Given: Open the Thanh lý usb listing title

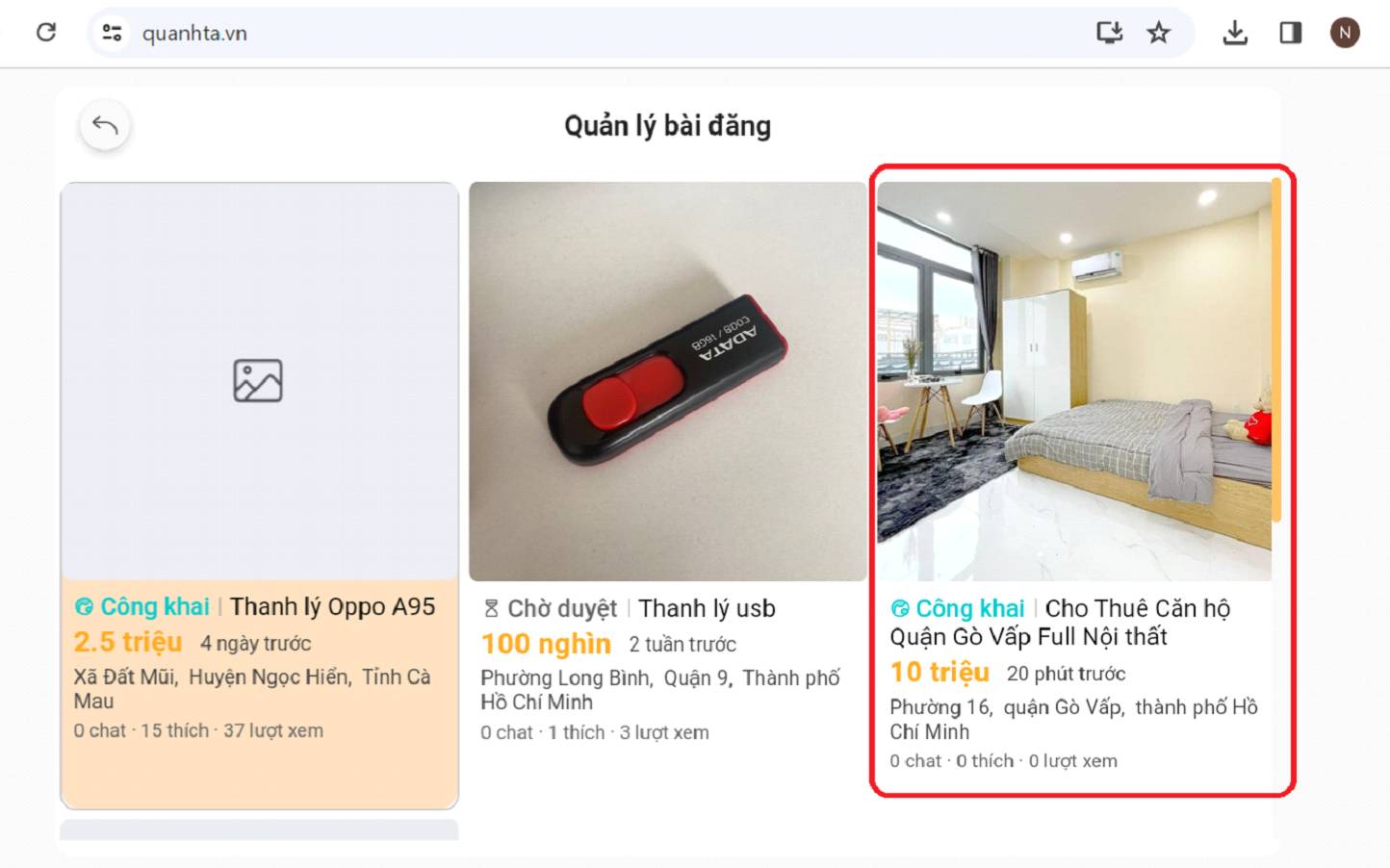Looking at the screenshot, I should coord(707,608).
